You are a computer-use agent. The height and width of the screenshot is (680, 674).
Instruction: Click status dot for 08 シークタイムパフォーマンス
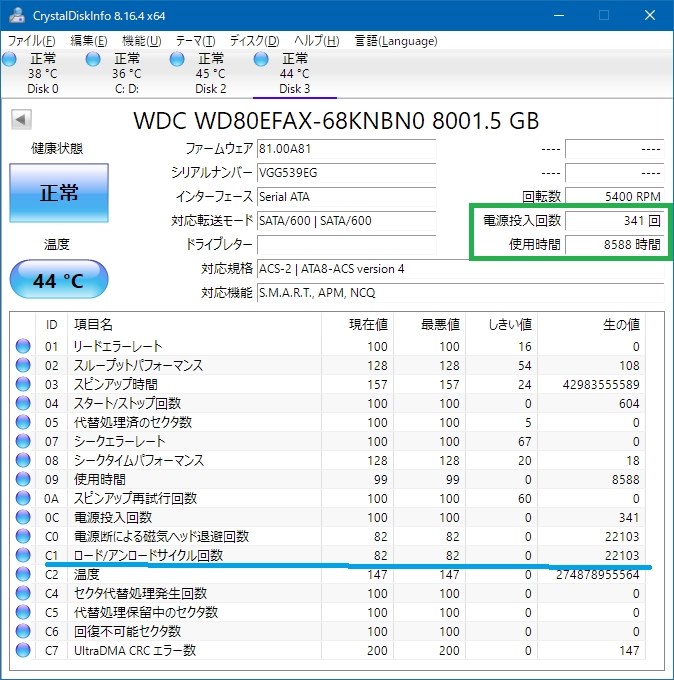click(23, 460)
